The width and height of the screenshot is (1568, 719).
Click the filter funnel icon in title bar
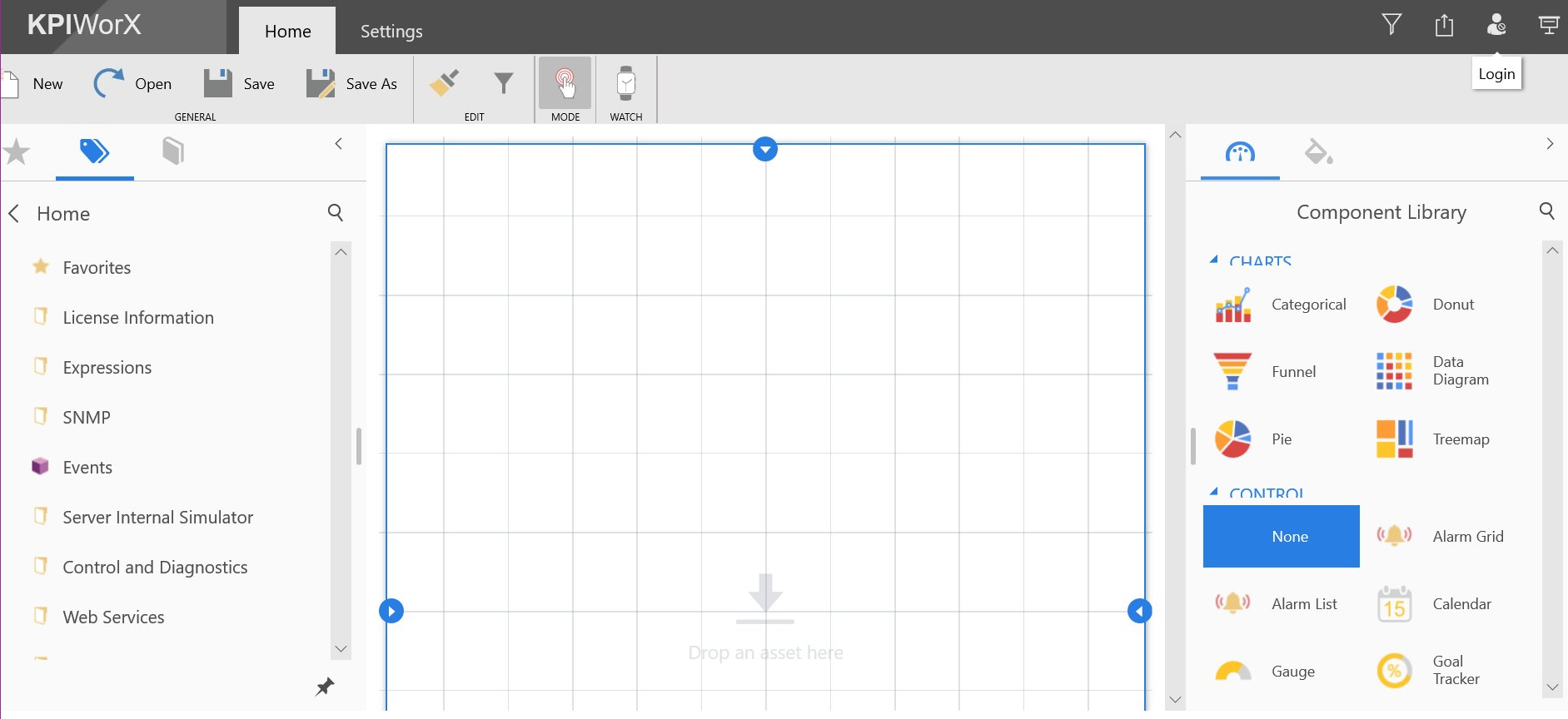click(x=1391, y=25)
